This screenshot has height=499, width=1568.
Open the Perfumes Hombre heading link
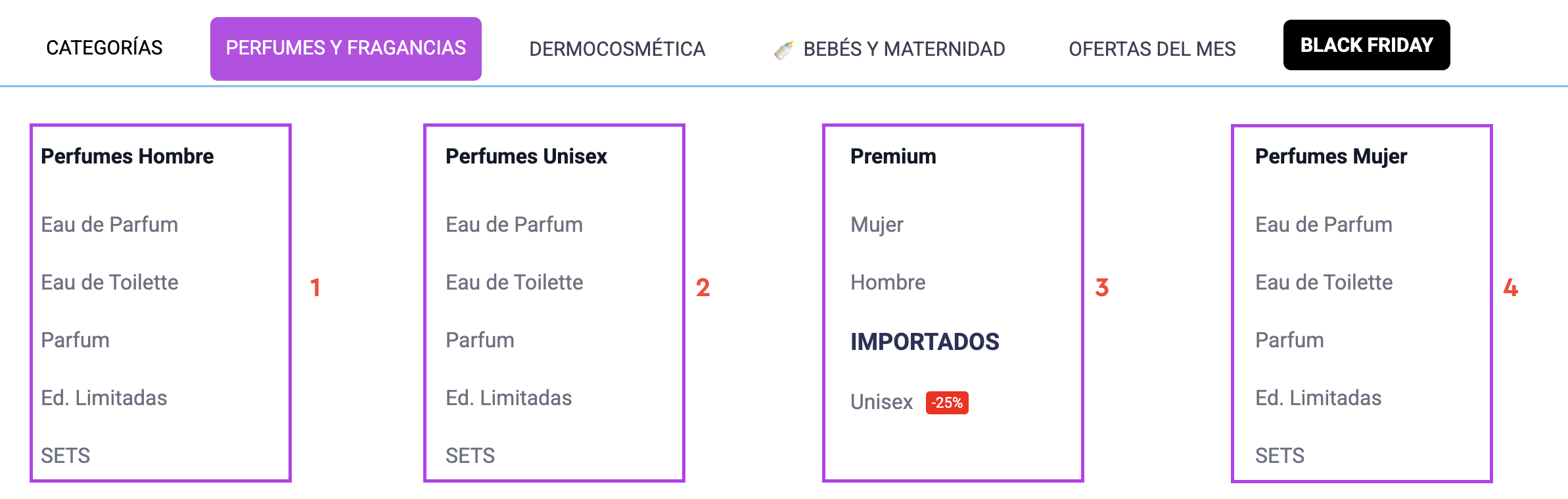127,156
